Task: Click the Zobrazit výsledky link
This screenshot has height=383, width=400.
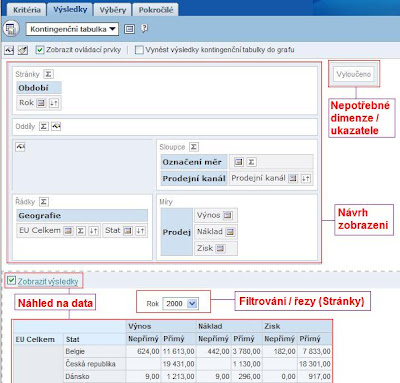Action: tap(48, 282)
